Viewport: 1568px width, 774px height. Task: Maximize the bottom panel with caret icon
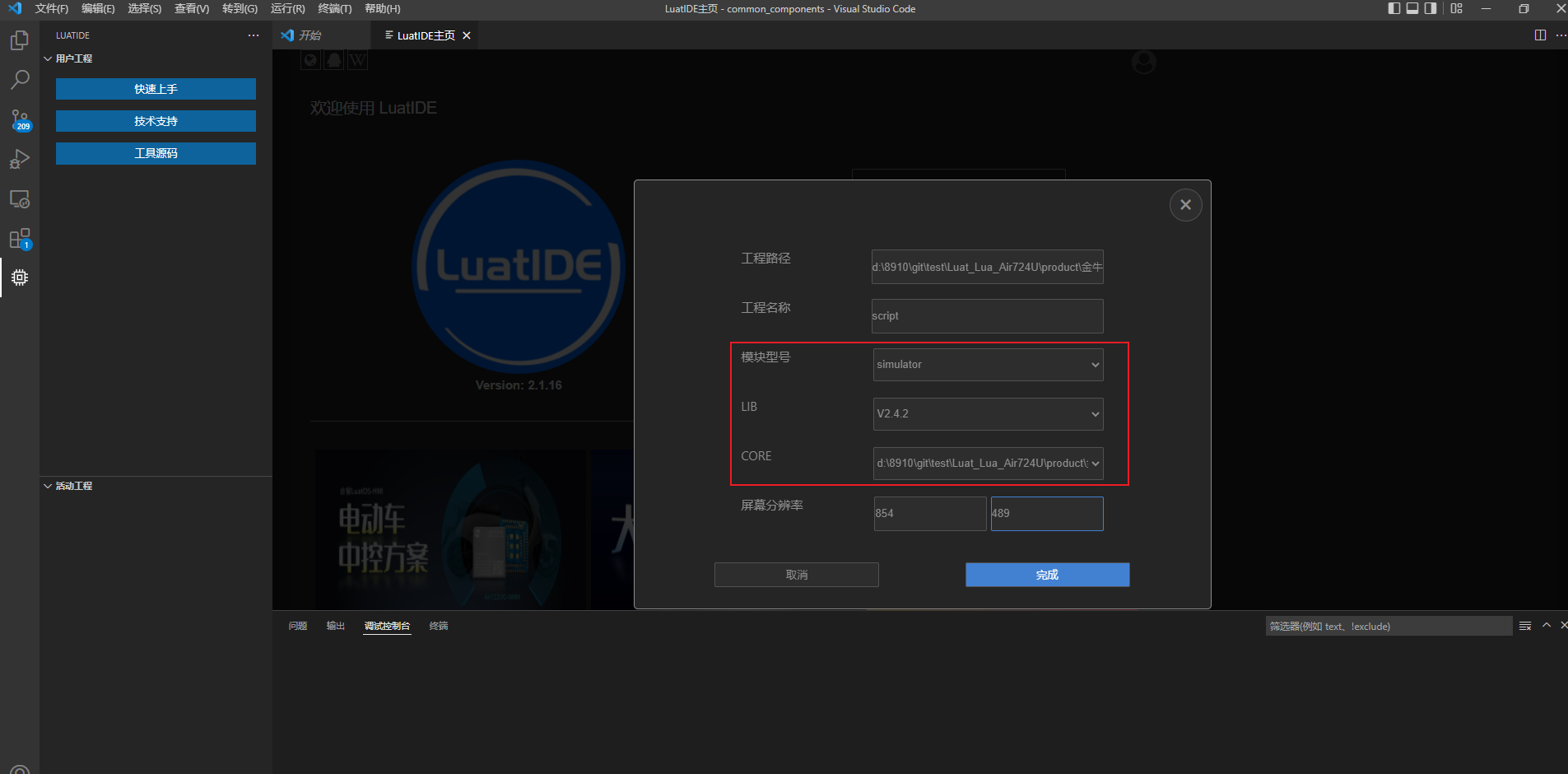click(x=1547, y=626)
